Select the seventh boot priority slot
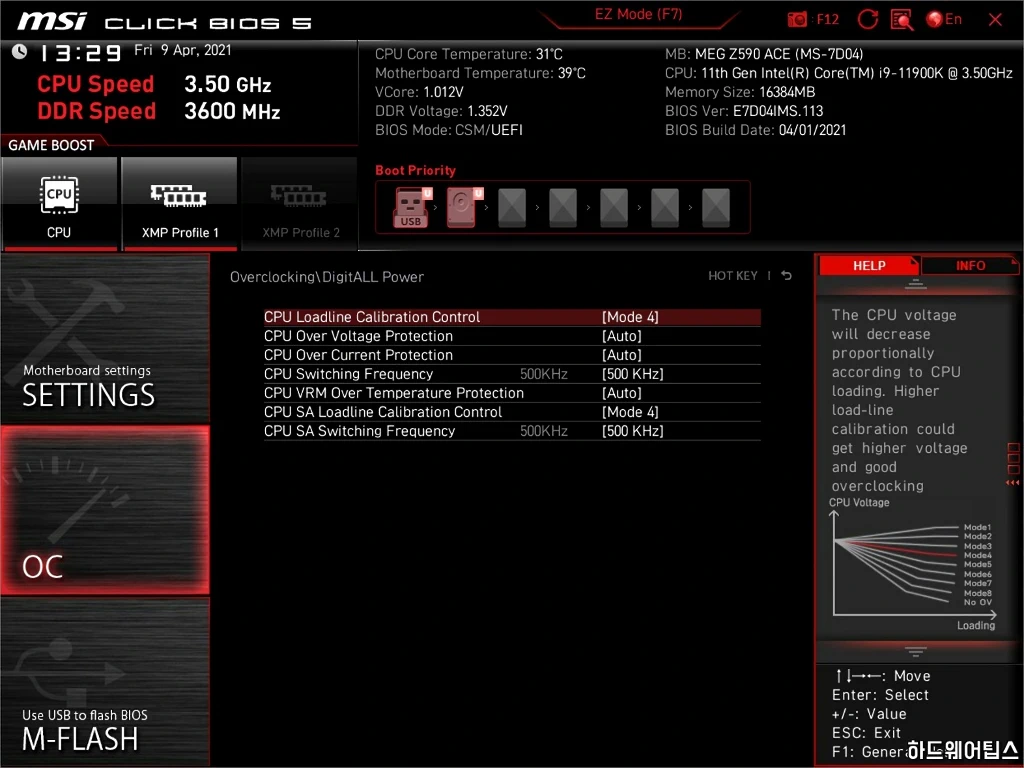This screenshot has height=768, width=1024. coord(716,208)
